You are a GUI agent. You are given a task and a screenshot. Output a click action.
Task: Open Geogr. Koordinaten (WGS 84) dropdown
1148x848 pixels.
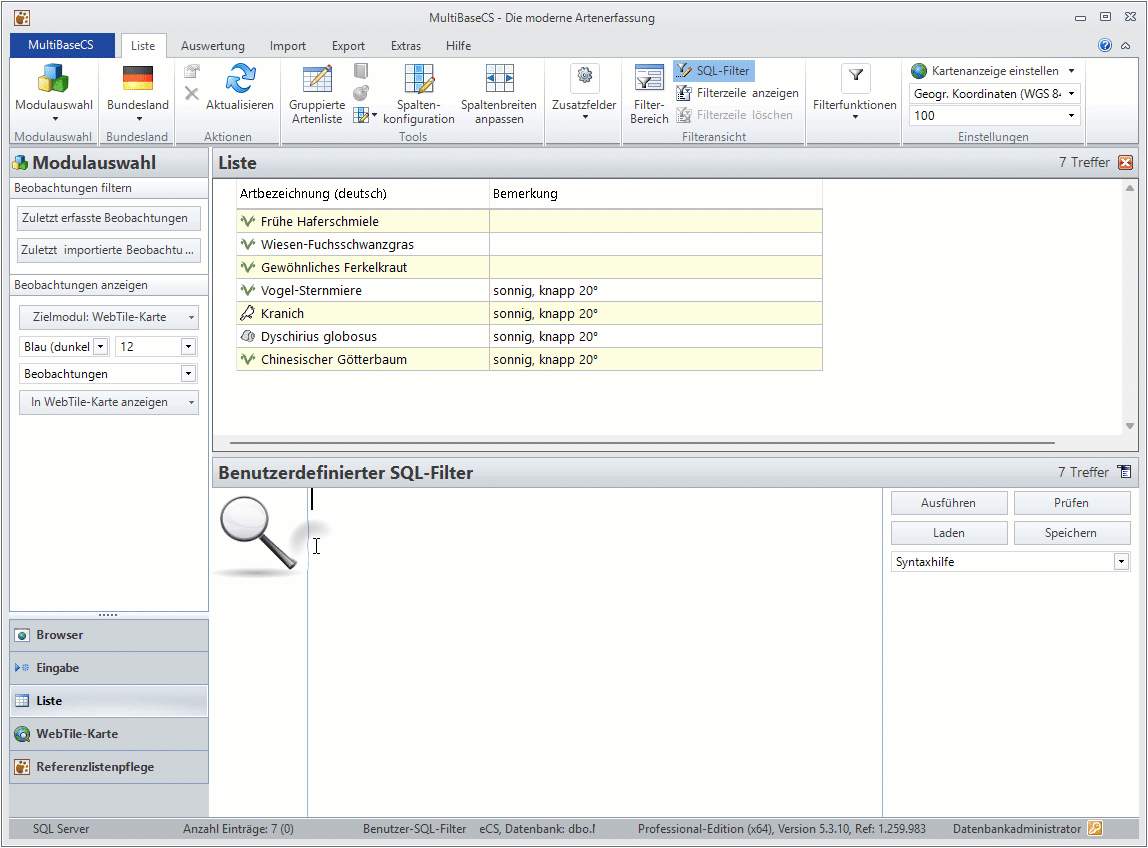pyautogui.click(x=1072, y=94)
